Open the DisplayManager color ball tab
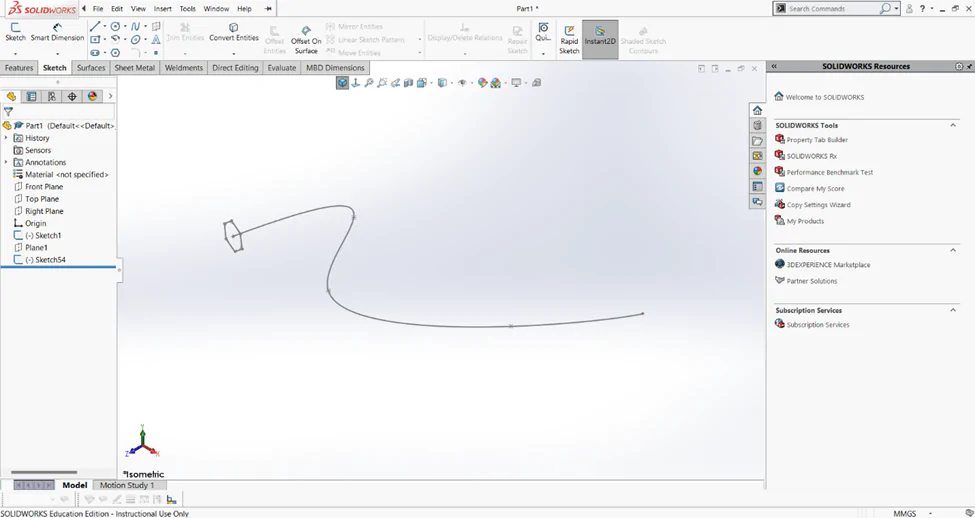Viewport: 975px width, 518px height. click(x=93, y=96)
